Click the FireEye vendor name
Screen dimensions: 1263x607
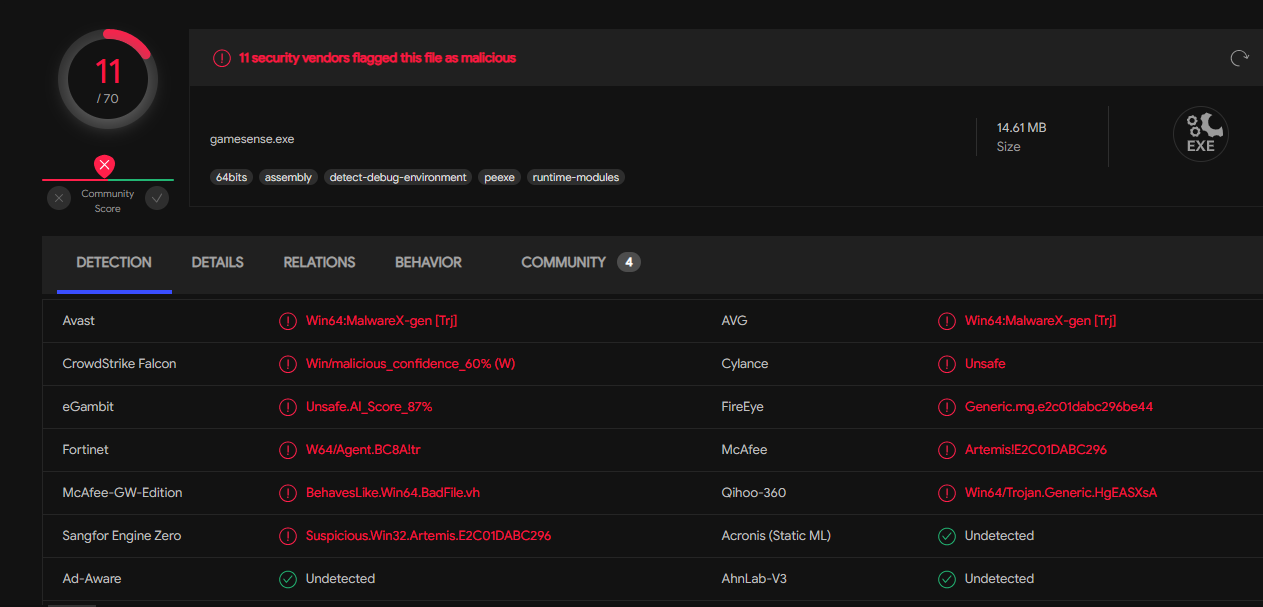coord(742,407)
